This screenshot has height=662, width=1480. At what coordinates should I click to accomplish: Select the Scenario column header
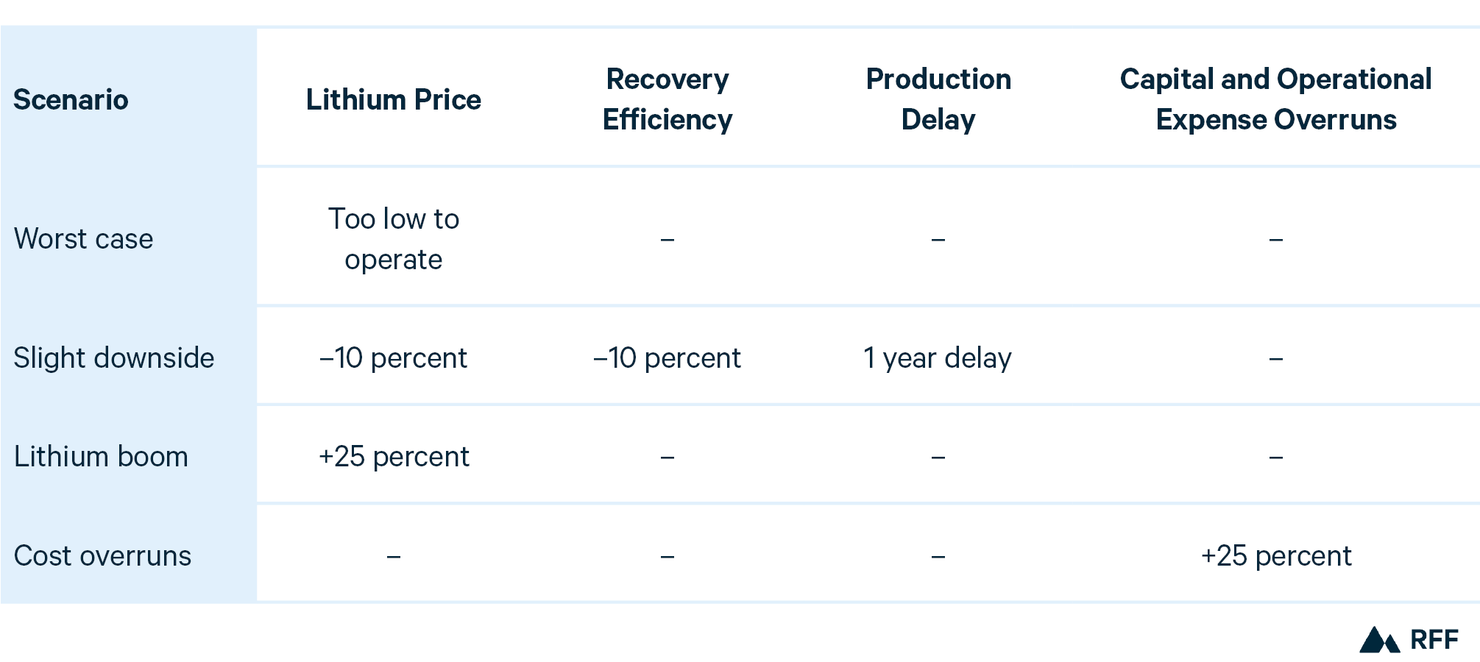pos(71,100)
